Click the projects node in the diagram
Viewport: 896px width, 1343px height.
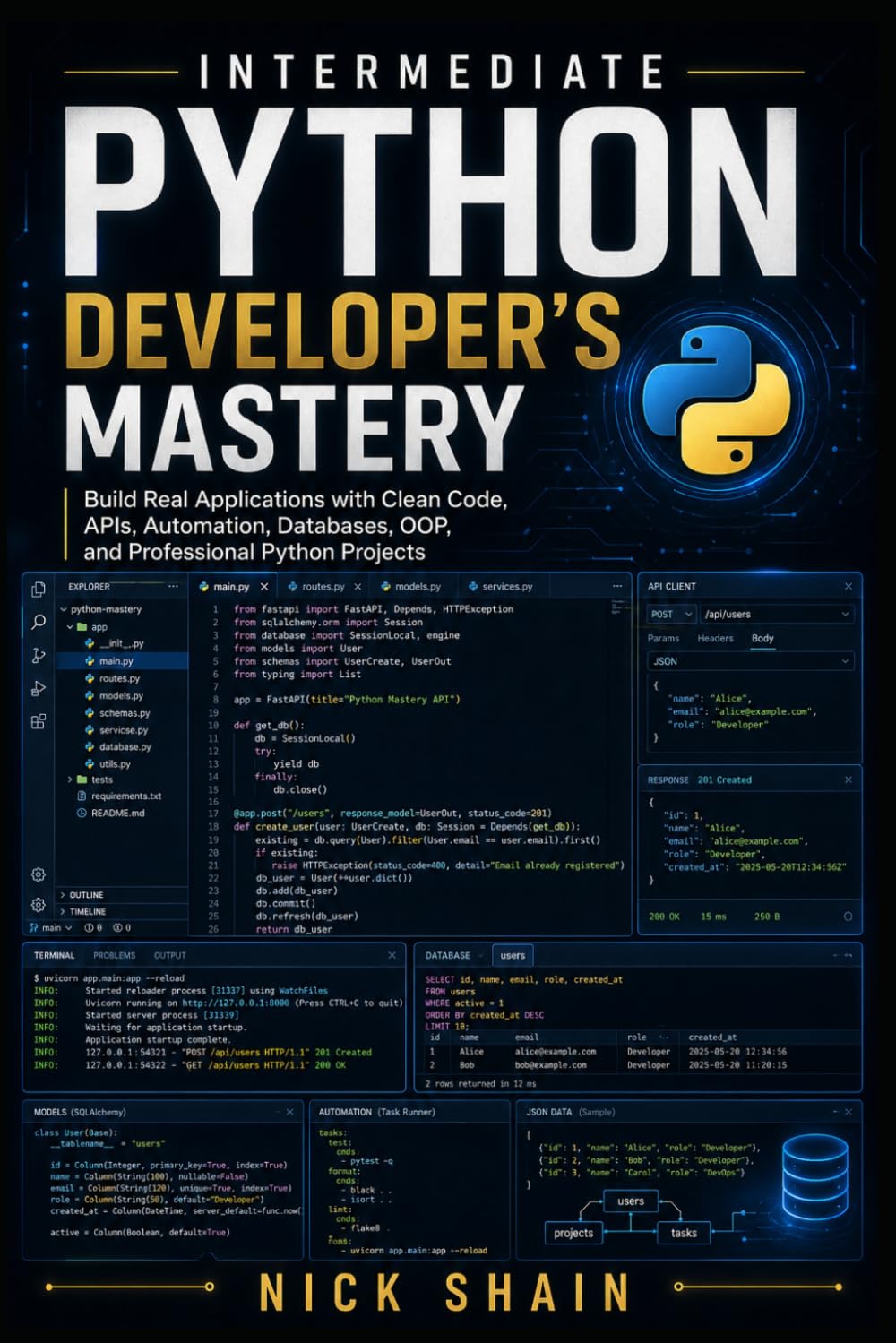pos(573,1233)
